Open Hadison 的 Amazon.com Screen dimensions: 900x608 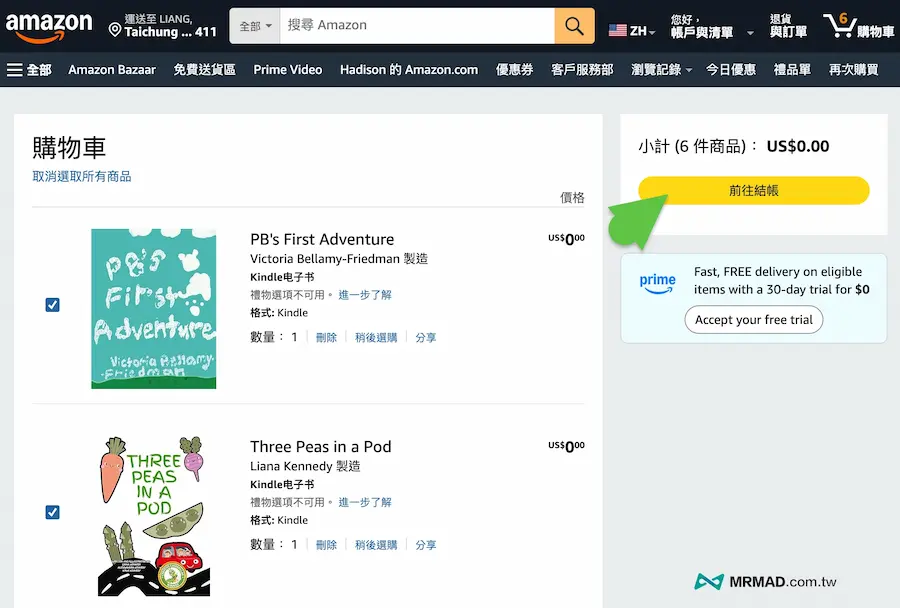(x=409, y=70)
